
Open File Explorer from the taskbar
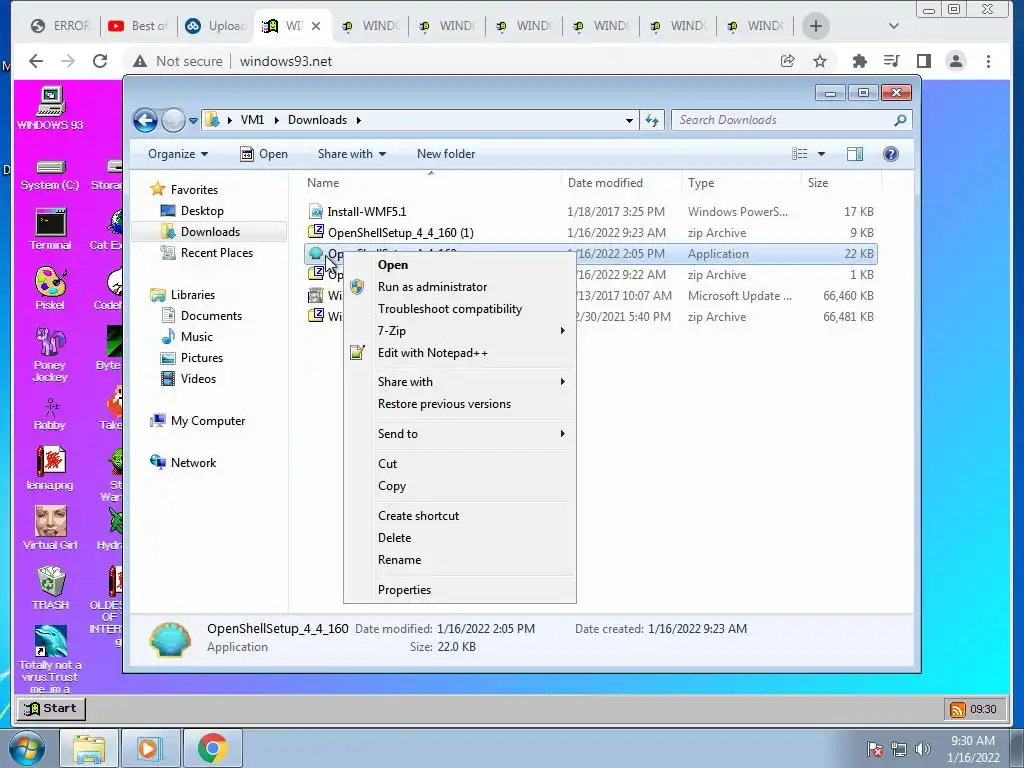[89, 748]
